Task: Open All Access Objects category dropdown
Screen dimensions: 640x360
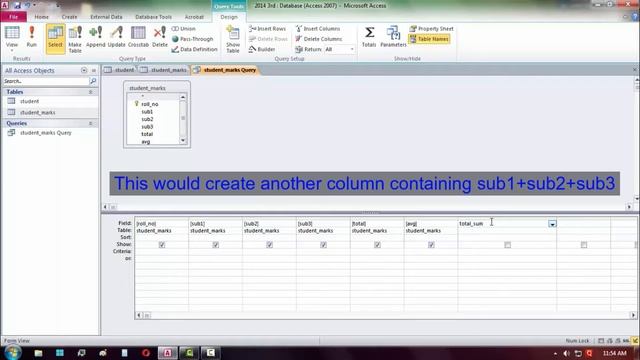Action: coord(84,70)
